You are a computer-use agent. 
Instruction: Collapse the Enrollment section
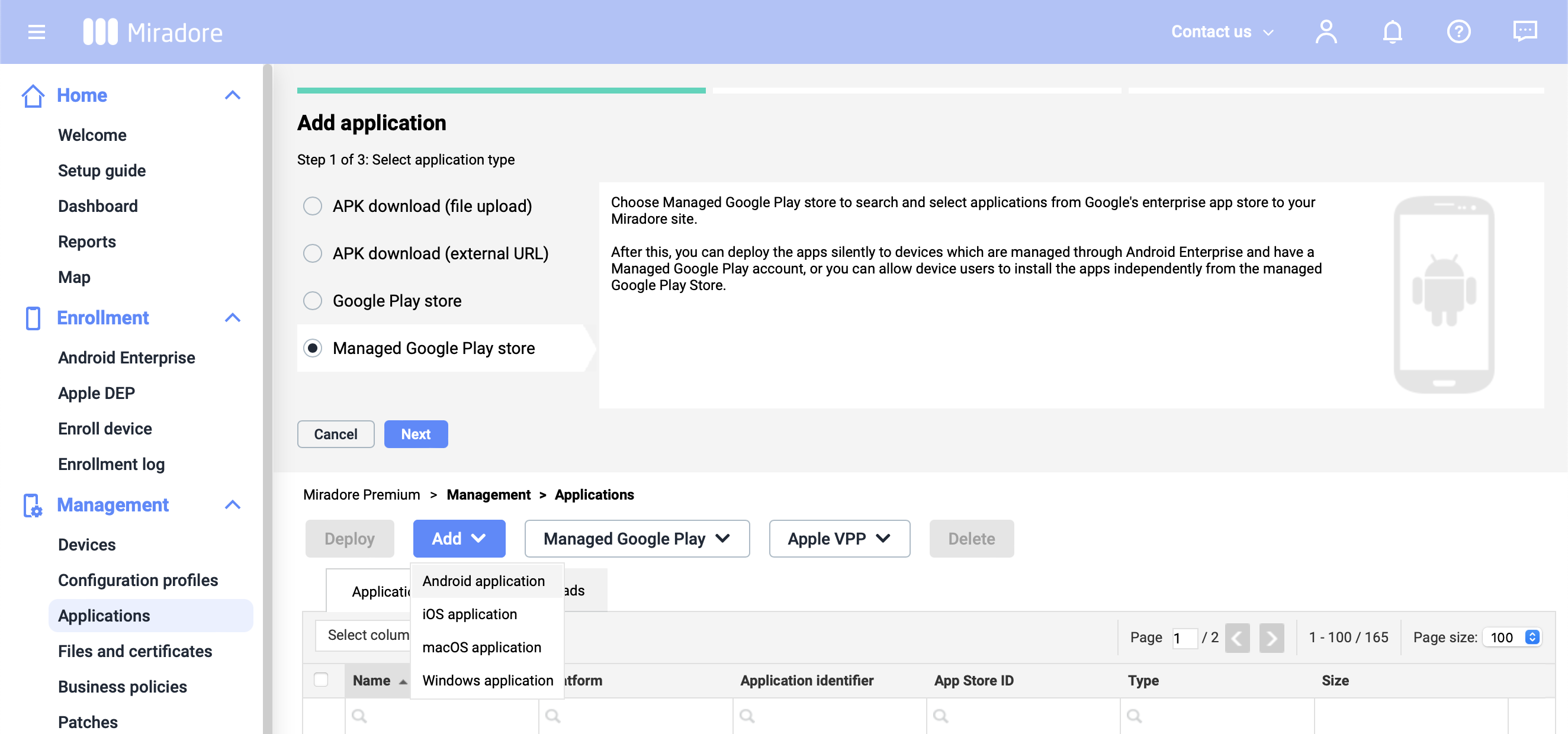[233, 318]
